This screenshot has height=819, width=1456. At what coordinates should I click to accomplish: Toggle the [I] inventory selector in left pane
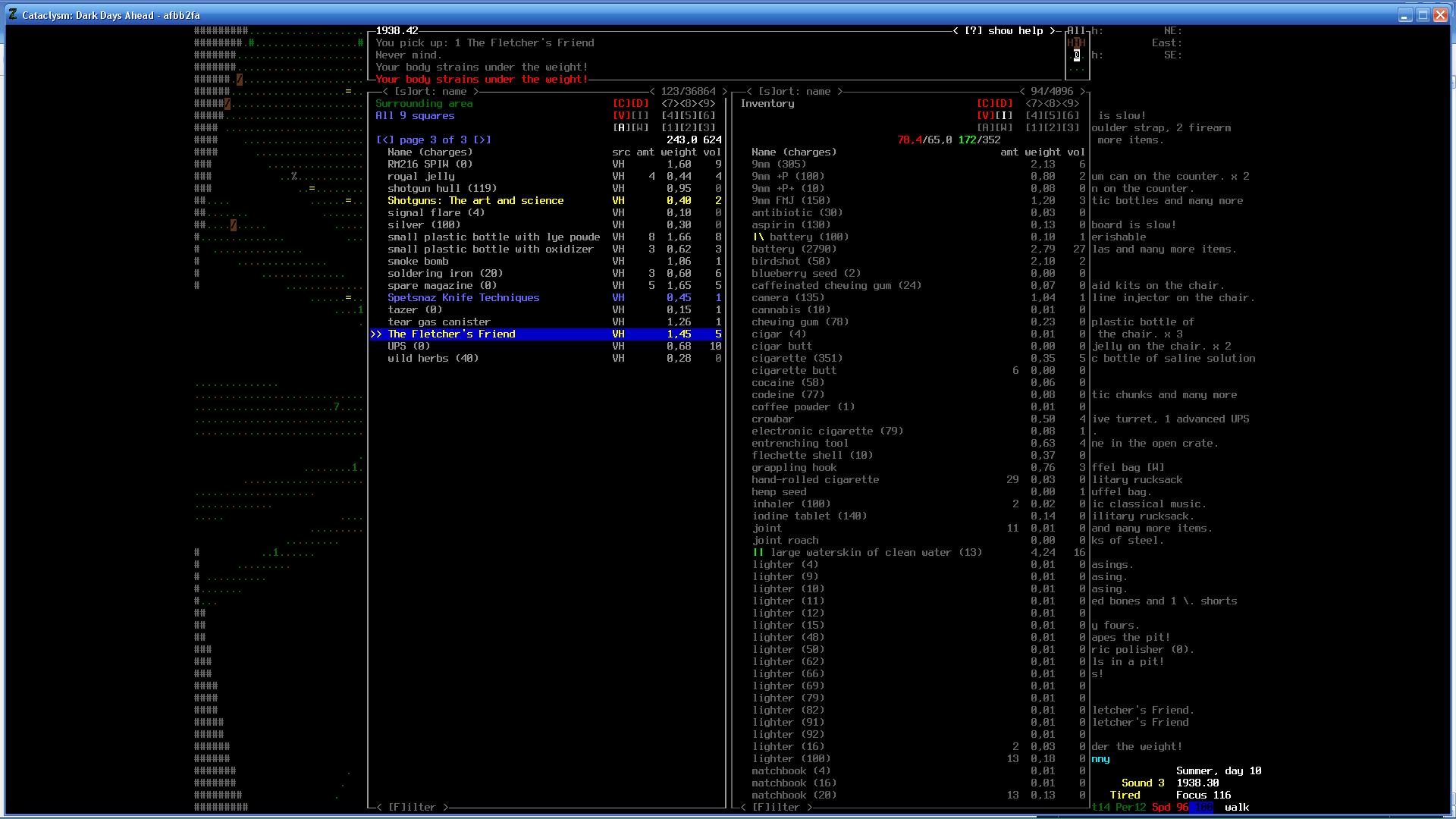[640, 116]
